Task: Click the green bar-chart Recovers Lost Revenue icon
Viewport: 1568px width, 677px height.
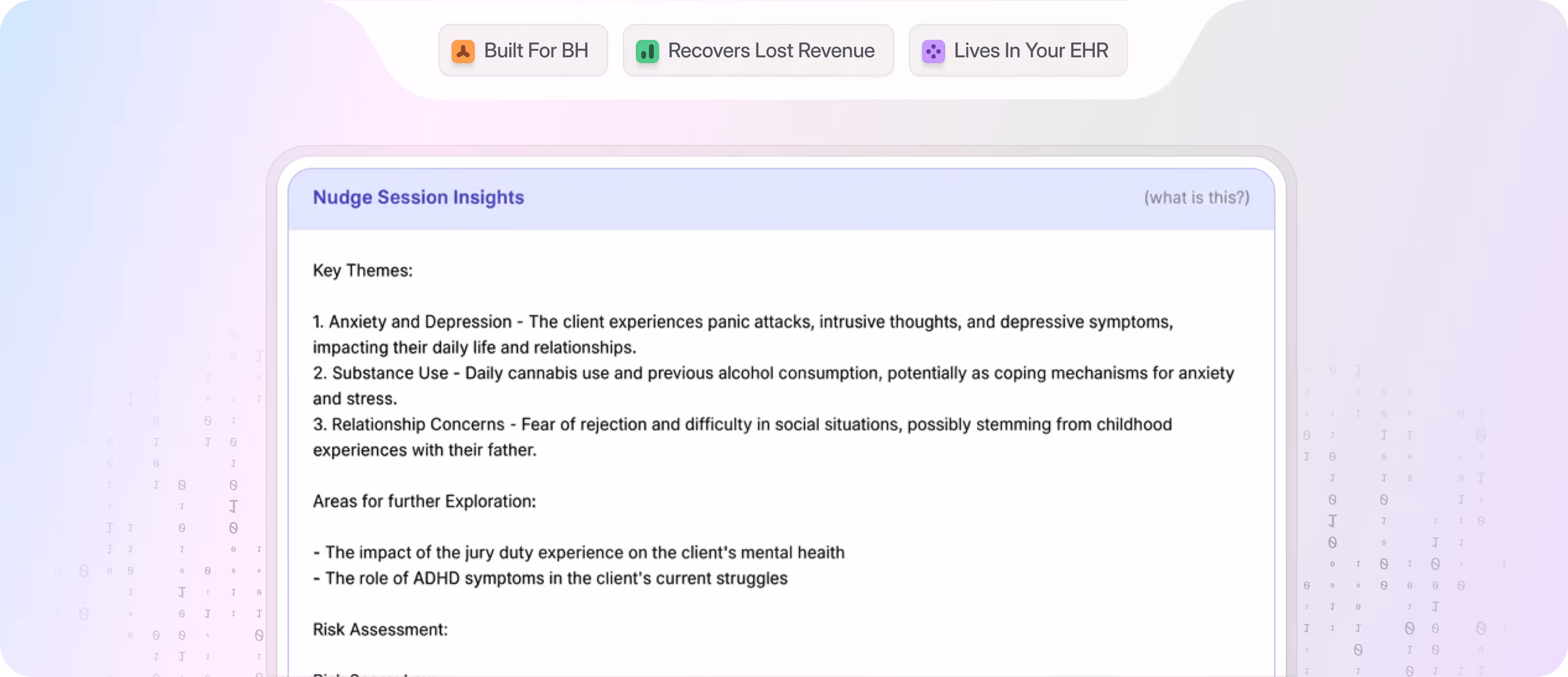Action: pos(647,51)
